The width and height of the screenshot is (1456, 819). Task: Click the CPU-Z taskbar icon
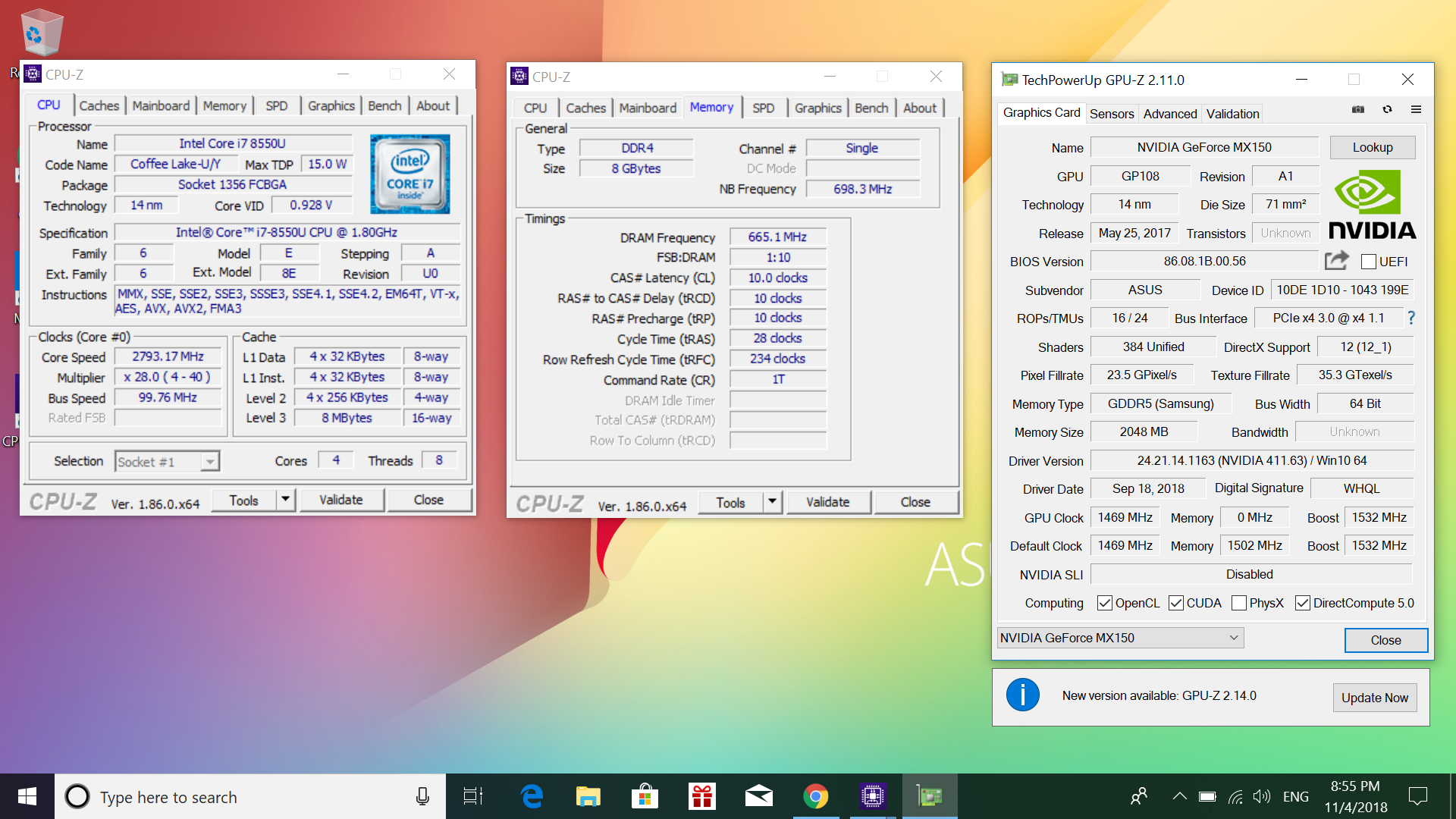873,796
